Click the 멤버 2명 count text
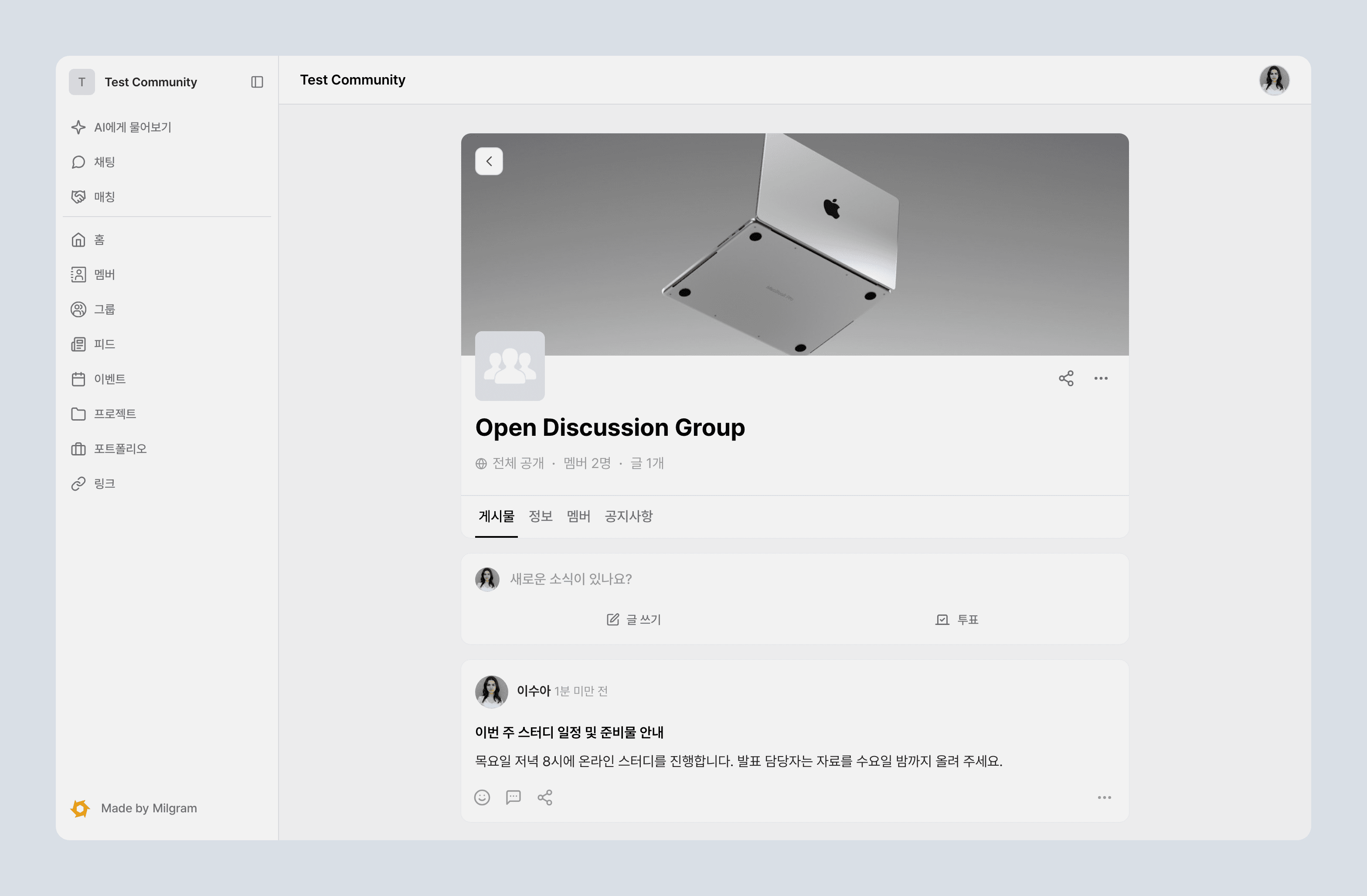The width and height of the screenshot is (1367, 896). pos(587,463)
